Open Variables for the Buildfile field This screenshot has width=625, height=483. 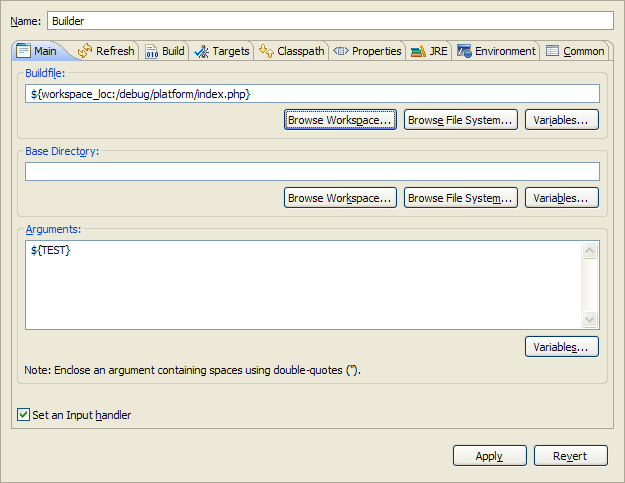561,120
